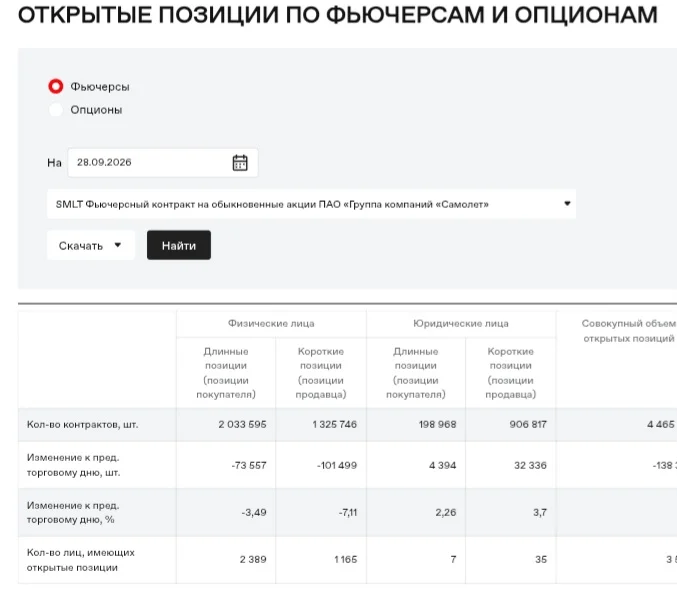Click the Изменение к пред. торговому дню, % row
This screenshot has height=608, width=677.
[347, 513]
